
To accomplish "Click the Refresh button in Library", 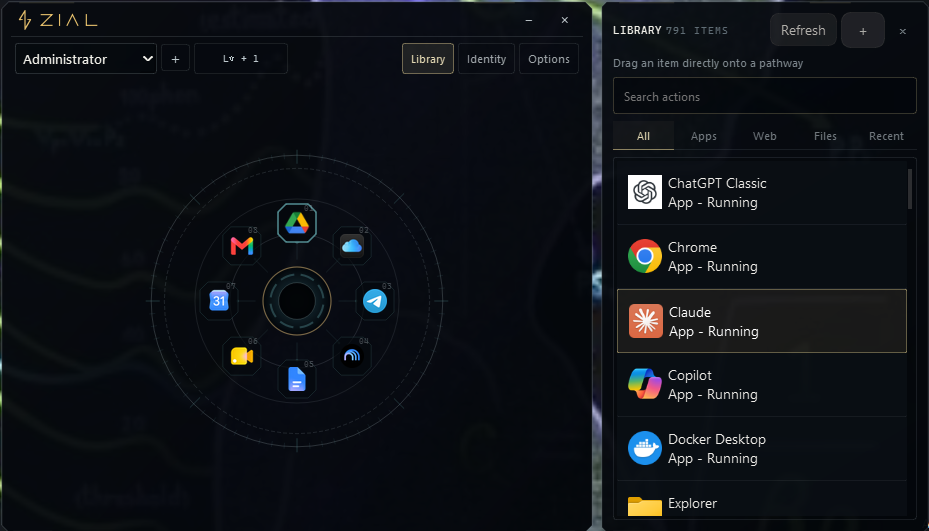I will [x=803, y=30].
